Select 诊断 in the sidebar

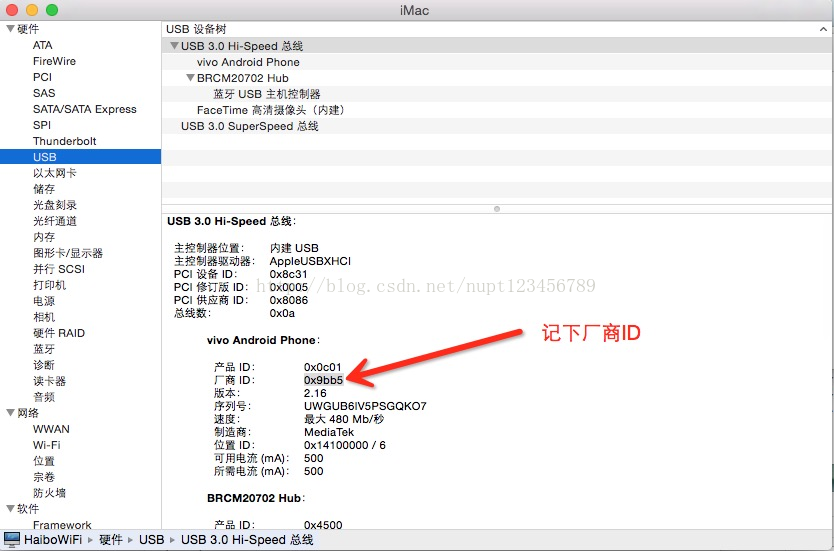(44, 365)
